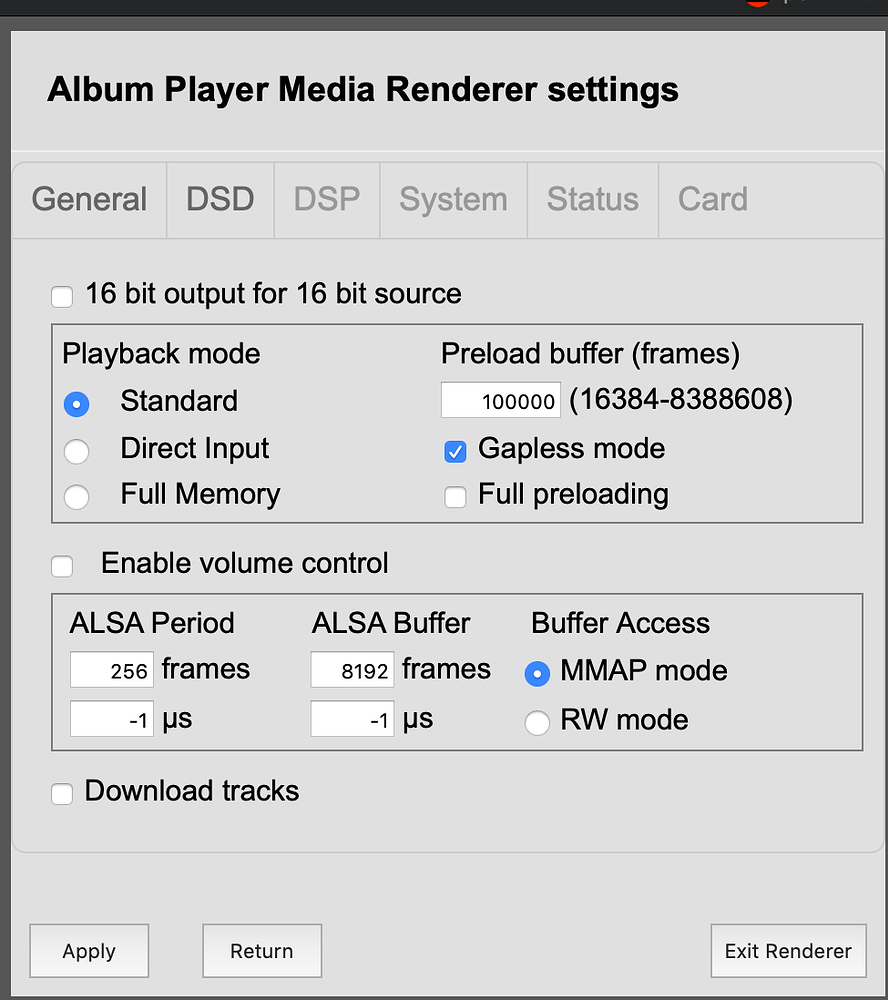The image size is (888, 1000).
Task: Click the ALSA Period frames field
Action: 112,670
